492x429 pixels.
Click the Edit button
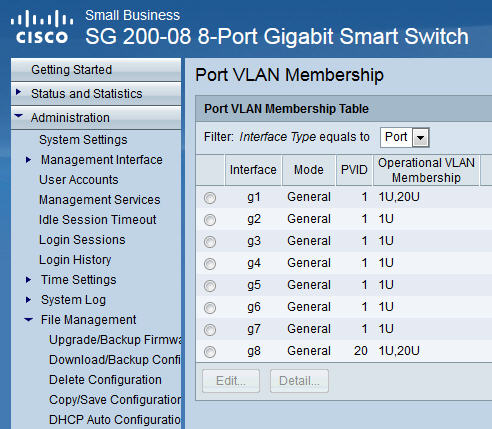(231, 381)
